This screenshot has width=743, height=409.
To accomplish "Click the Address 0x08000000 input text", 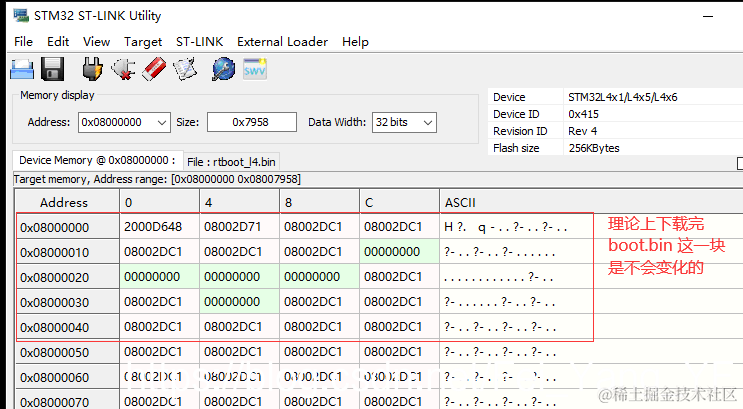I will point(112,122).
